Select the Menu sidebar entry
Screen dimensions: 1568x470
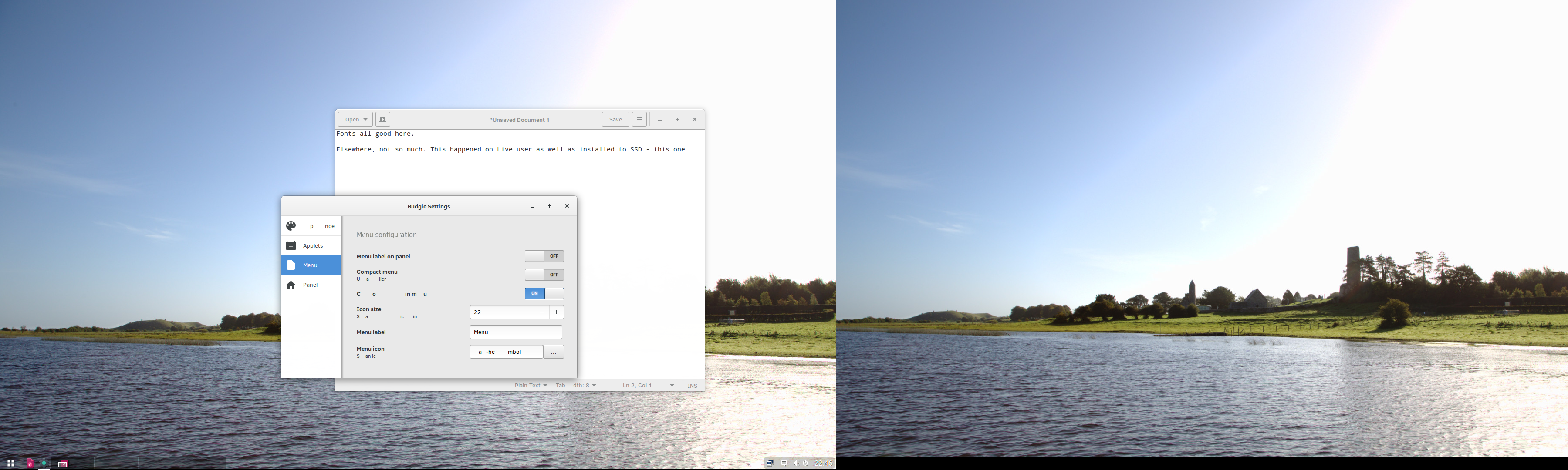click(x=311, y=265)
